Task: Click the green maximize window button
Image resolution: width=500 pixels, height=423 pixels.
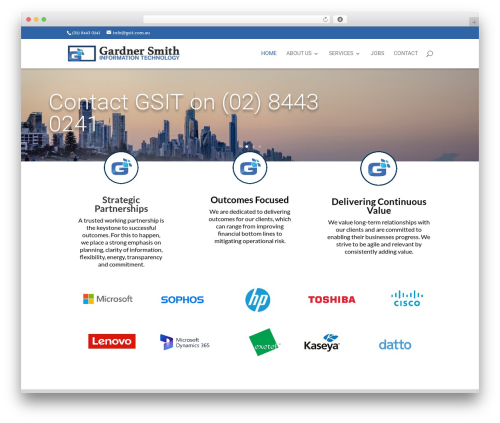Action: [x=44, y=19]
